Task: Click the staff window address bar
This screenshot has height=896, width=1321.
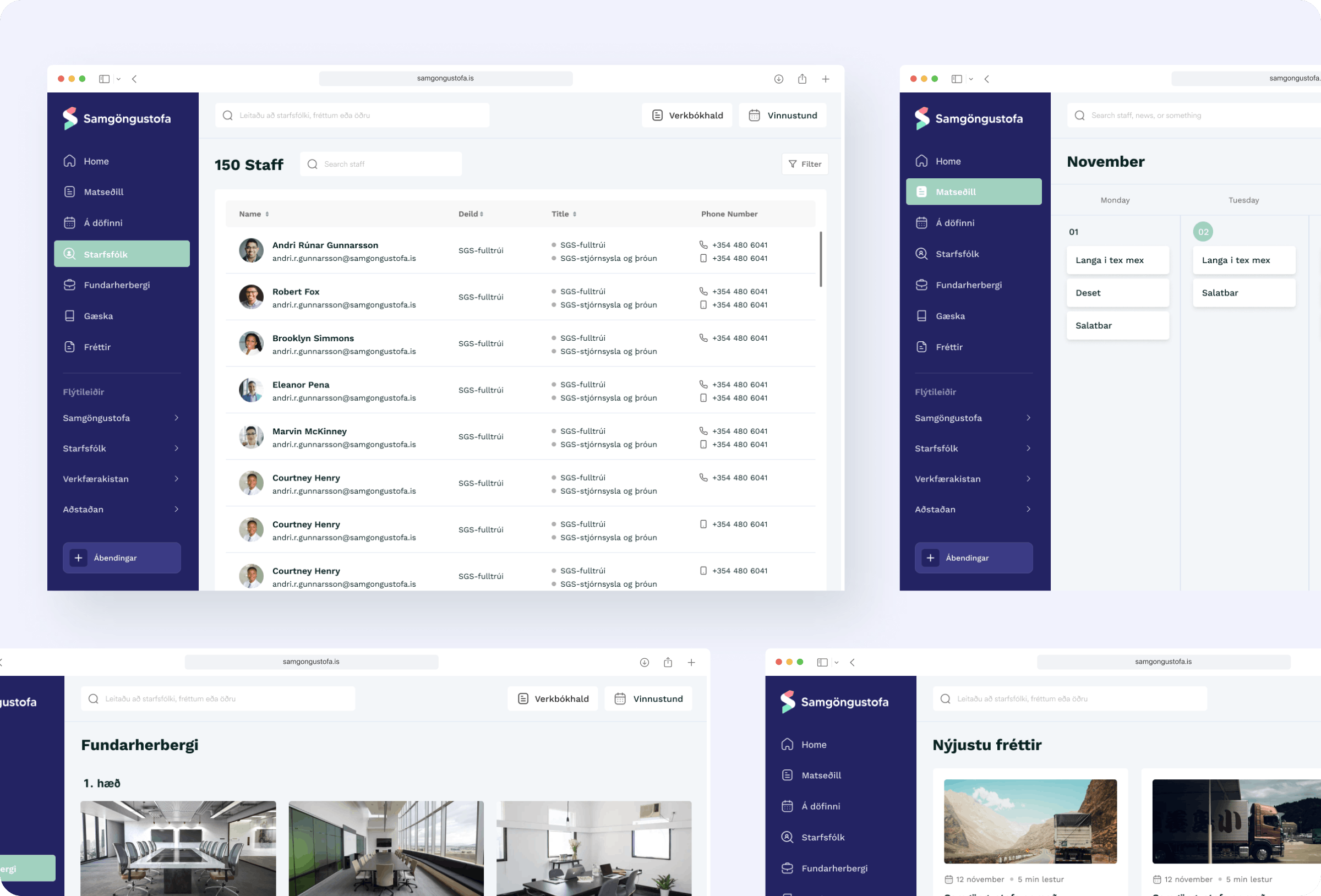Action: [446, 79]
